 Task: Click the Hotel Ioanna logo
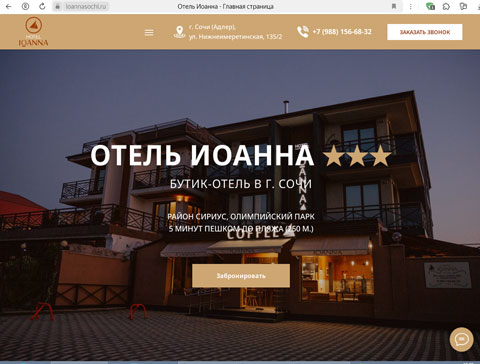(x=33, y=32)
